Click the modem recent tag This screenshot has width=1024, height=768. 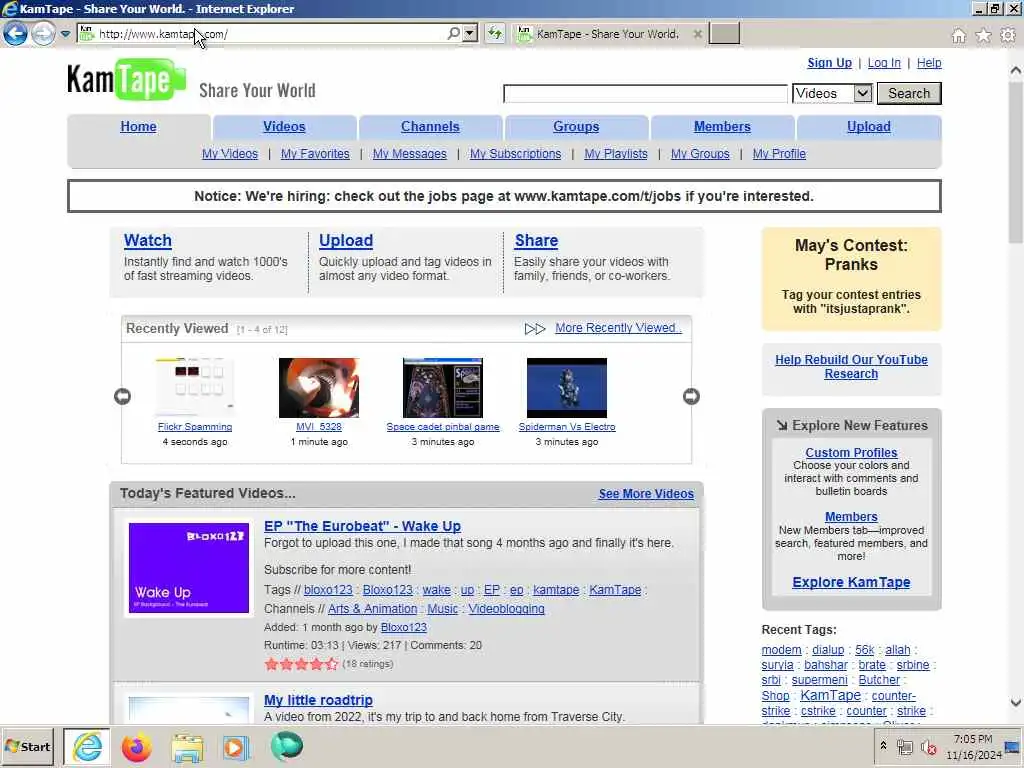tap(781, 650)
